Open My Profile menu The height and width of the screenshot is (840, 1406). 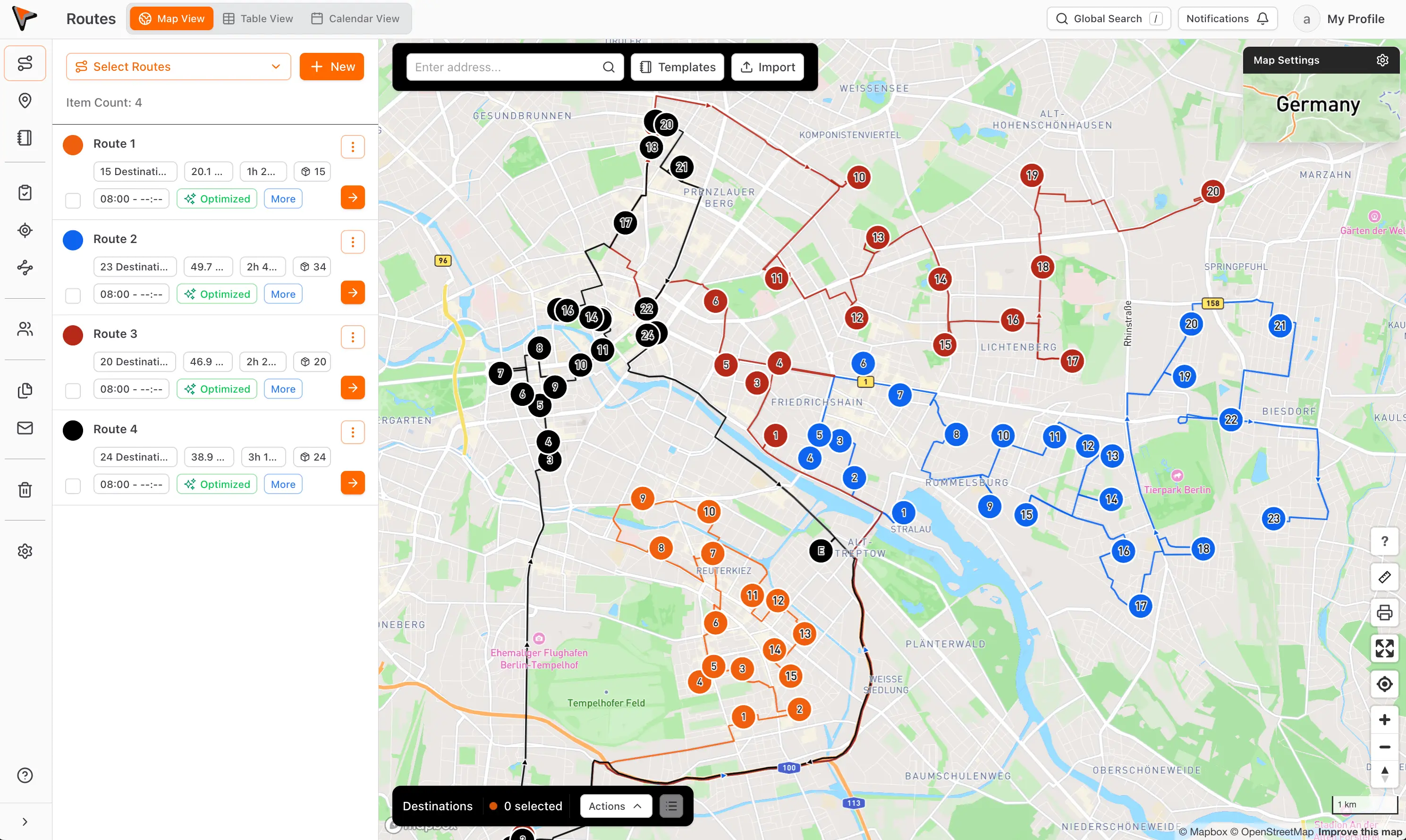point(1340,19)
